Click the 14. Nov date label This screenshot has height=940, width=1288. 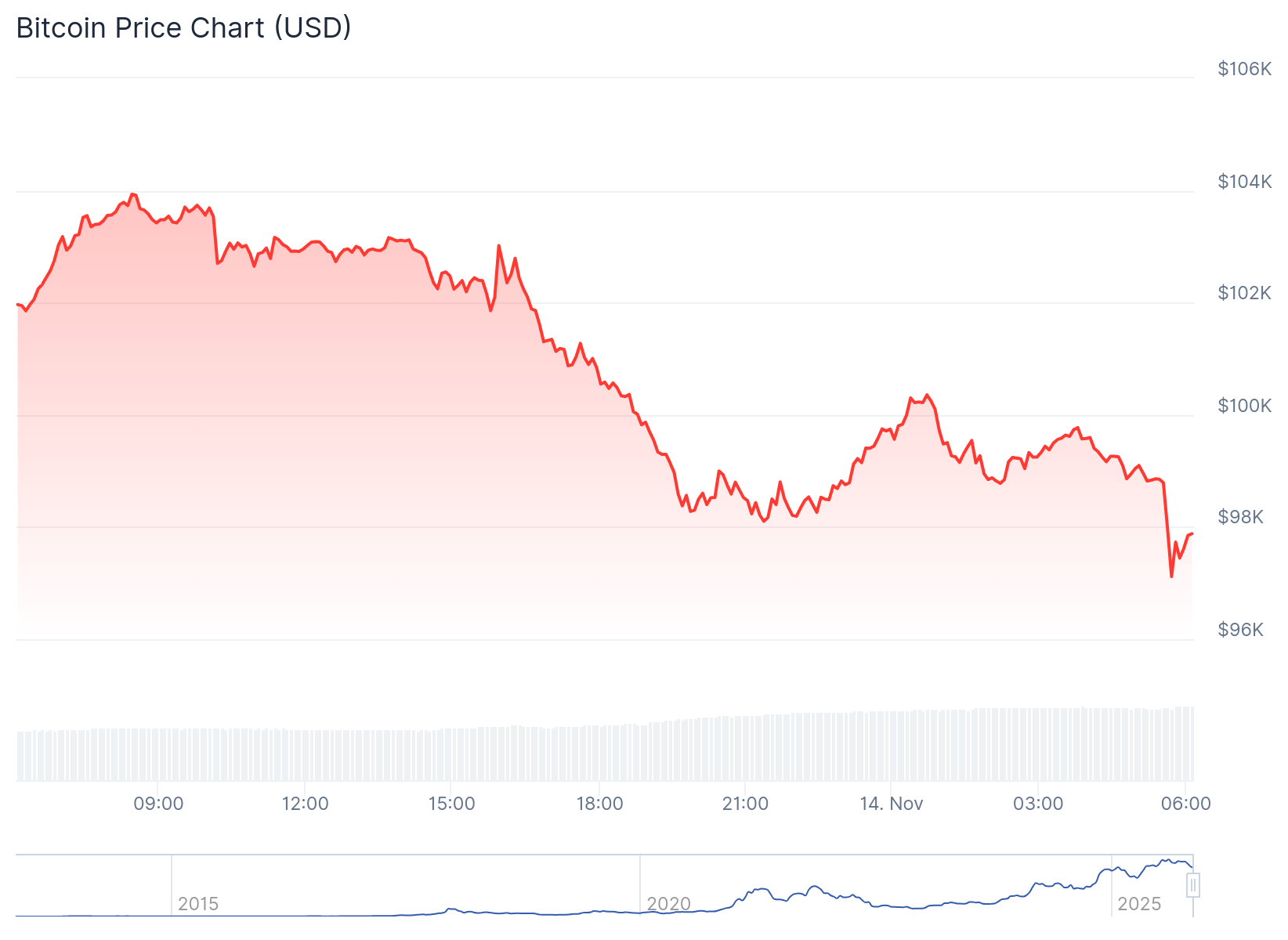[x=892, y=804]
